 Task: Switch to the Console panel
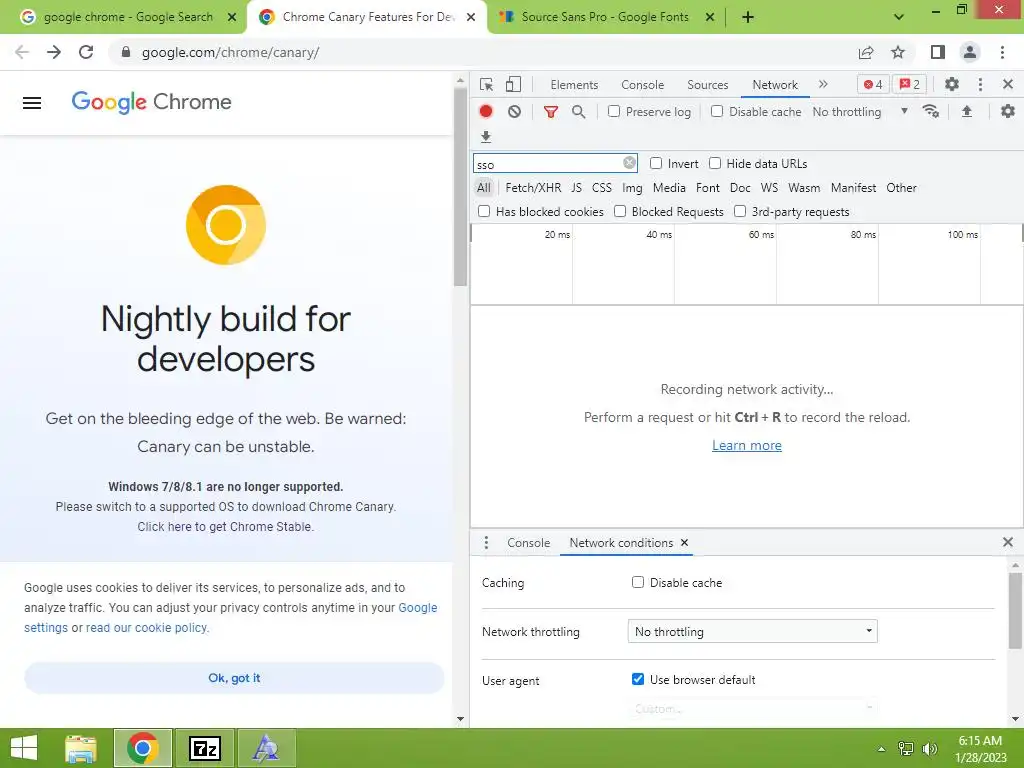[643, 85]
